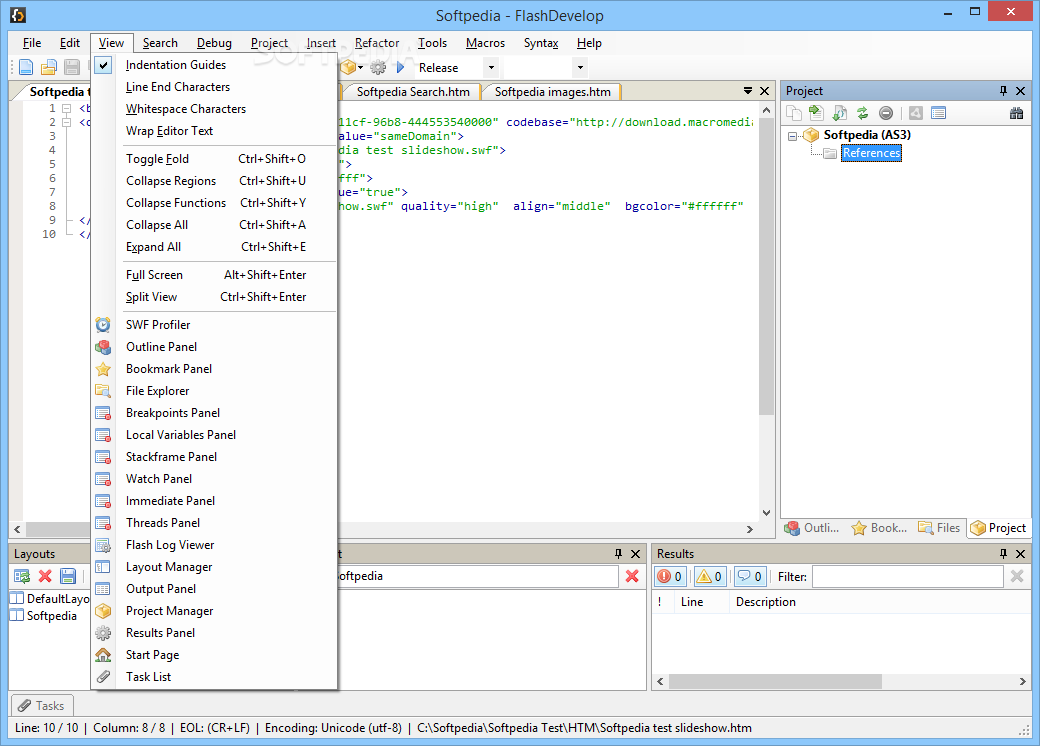Screen dimensions: 1040x746
Task: Click the red X delete layout icon
Action: click(x=45, y=576)
